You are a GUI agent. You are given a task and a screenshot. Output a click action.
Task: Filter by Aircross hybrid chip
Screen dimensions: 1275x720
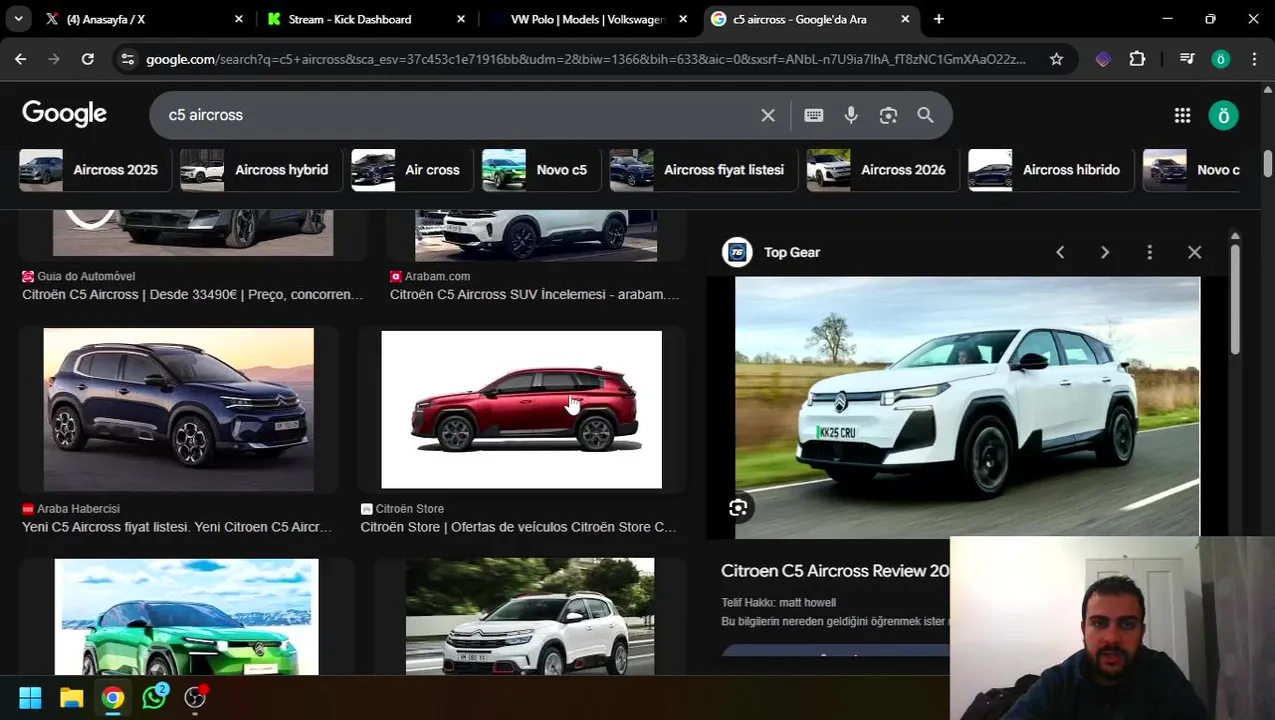260,170
